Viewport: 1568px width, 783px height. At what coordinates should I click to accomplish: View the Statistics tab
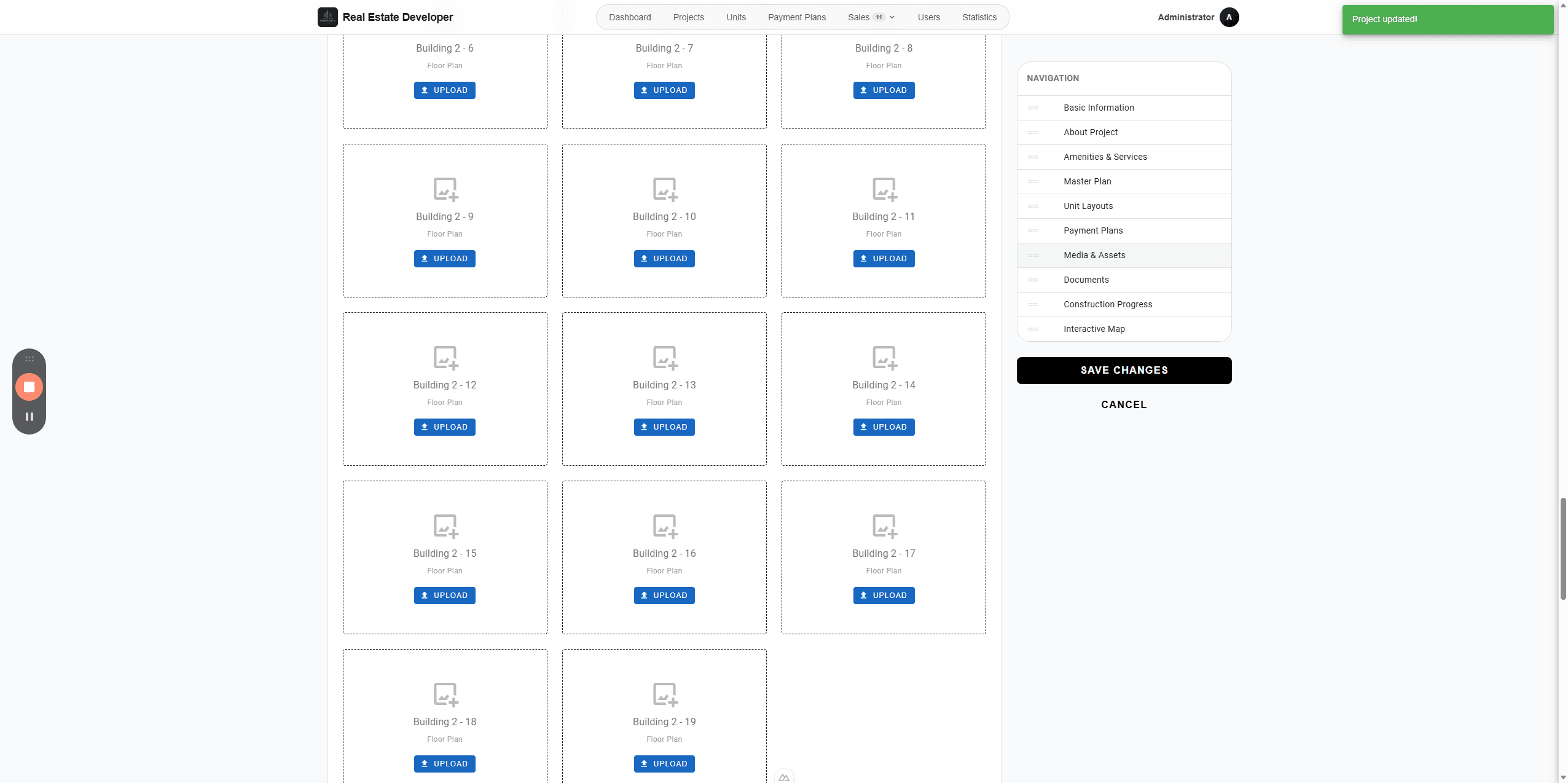coord(979,17)
